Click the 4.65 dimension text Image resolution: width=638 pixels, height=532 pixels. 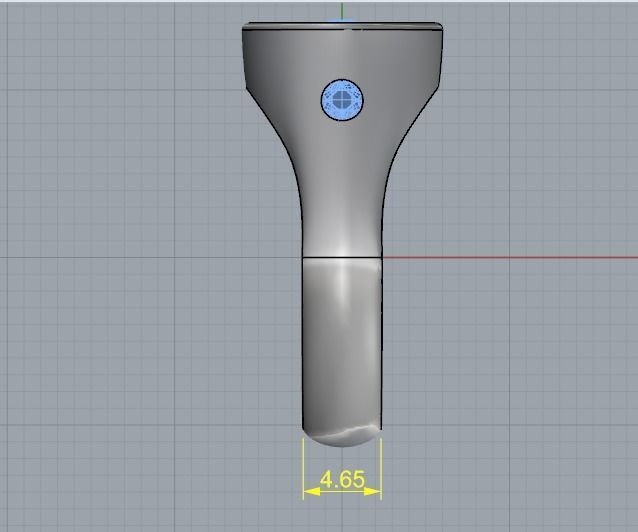coord(342,479)
